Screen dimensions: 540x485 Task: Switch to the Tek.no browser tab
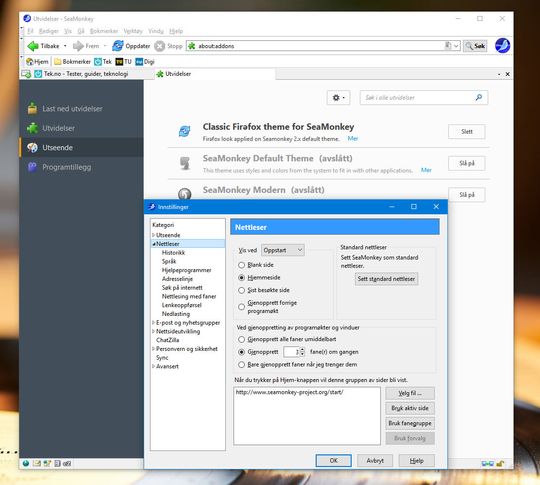coord(87,74)
